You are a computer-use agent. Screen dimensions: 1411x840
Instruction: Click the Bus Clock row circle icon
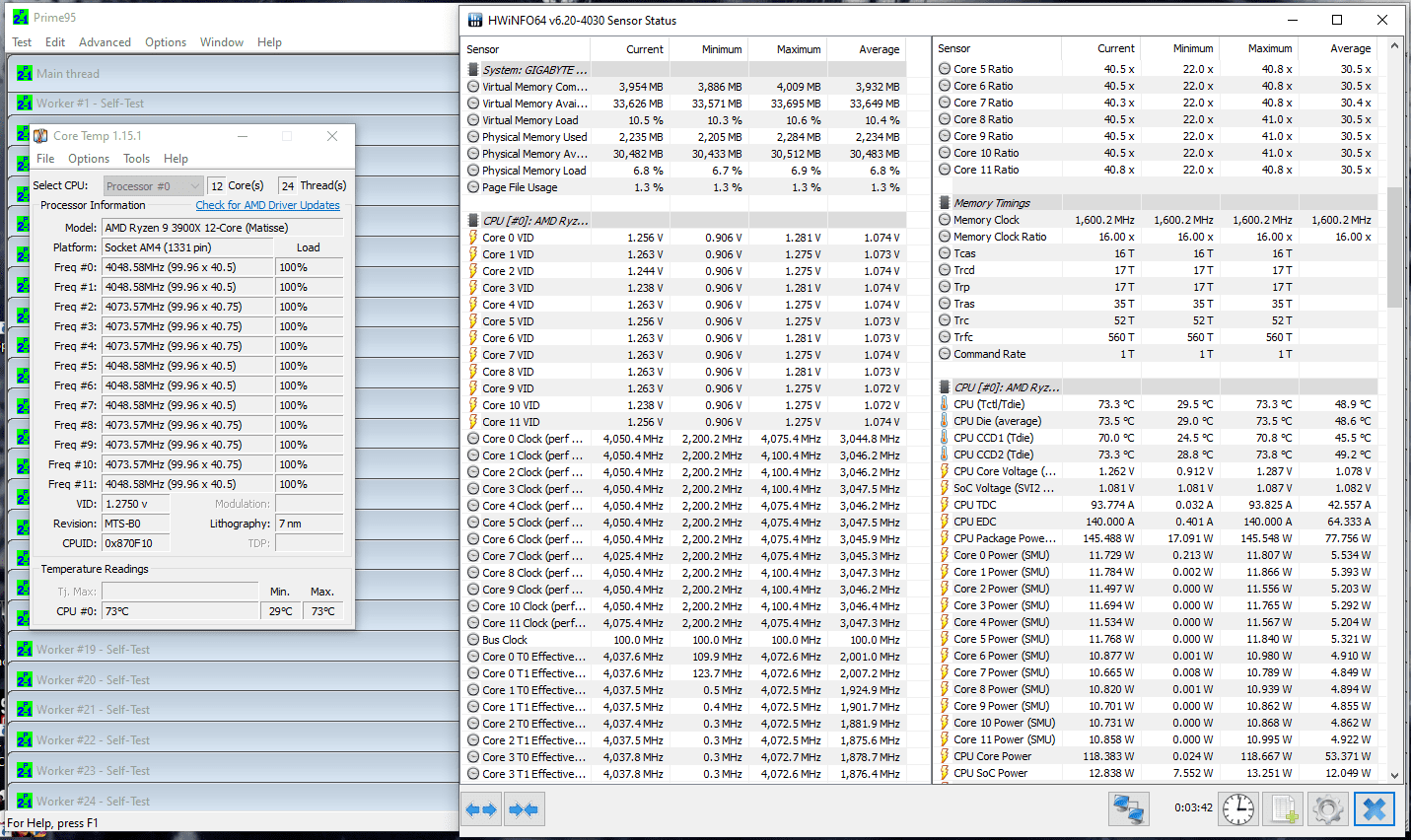pyautogui.click(x=473, y=640)
